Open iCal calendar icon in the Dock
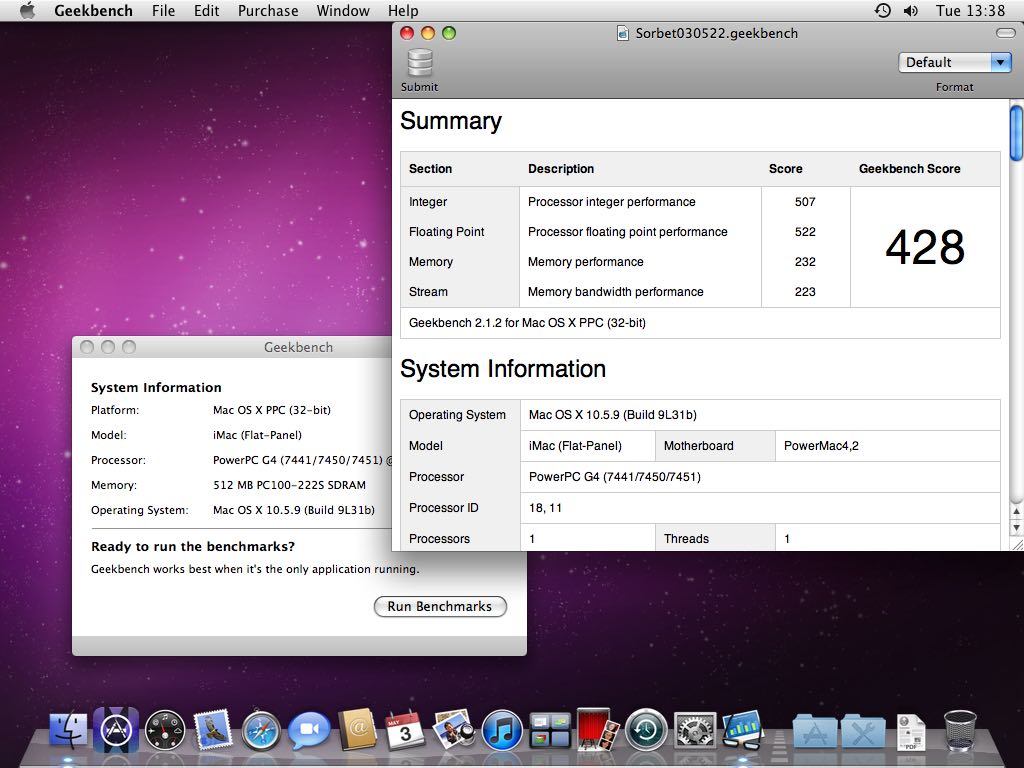Viewport: 1024px width, 768px height. tap(406, 729)
